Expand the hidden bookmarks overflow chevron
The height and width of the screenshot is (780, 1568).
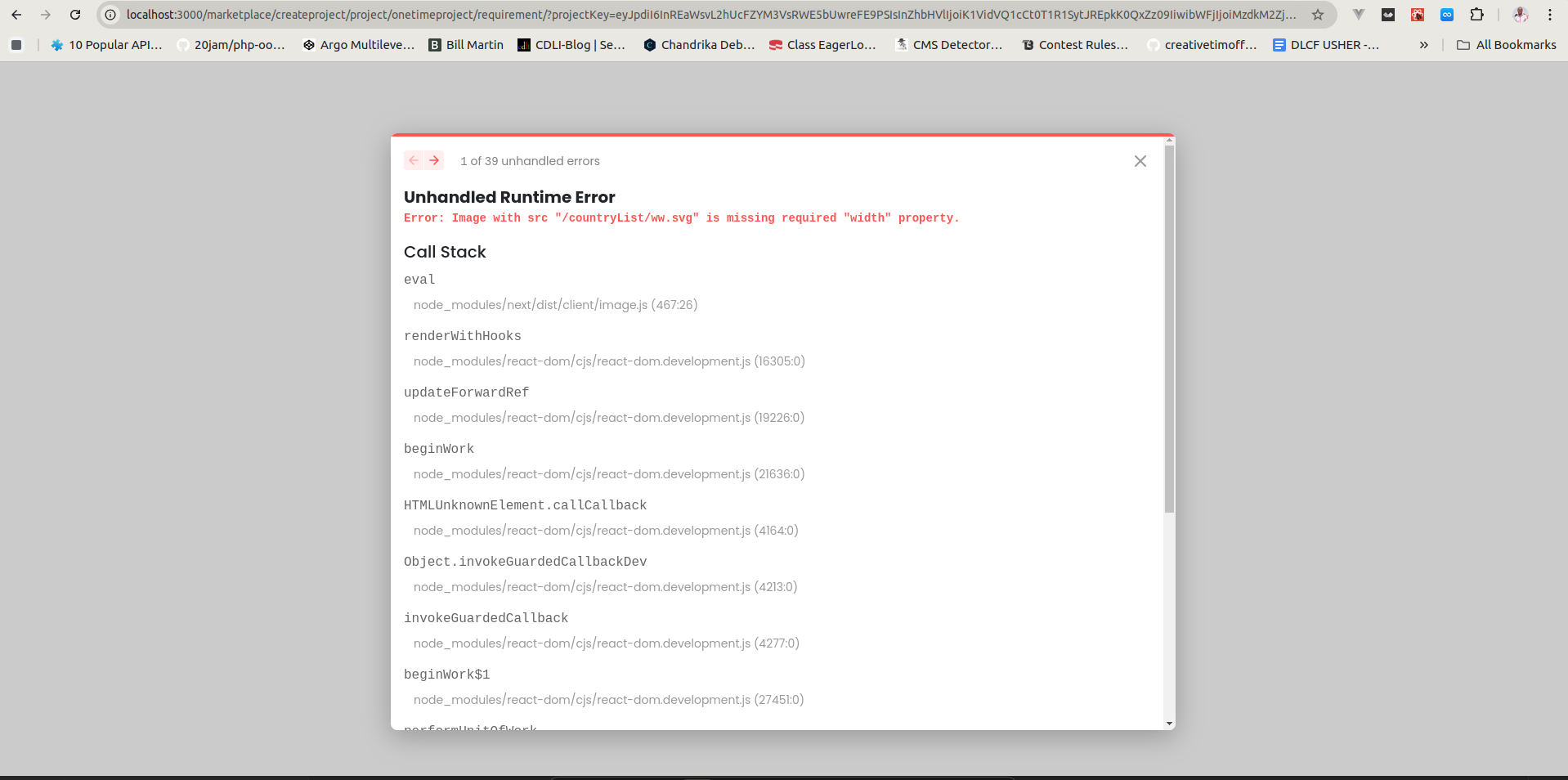[x=1423, y=45]
